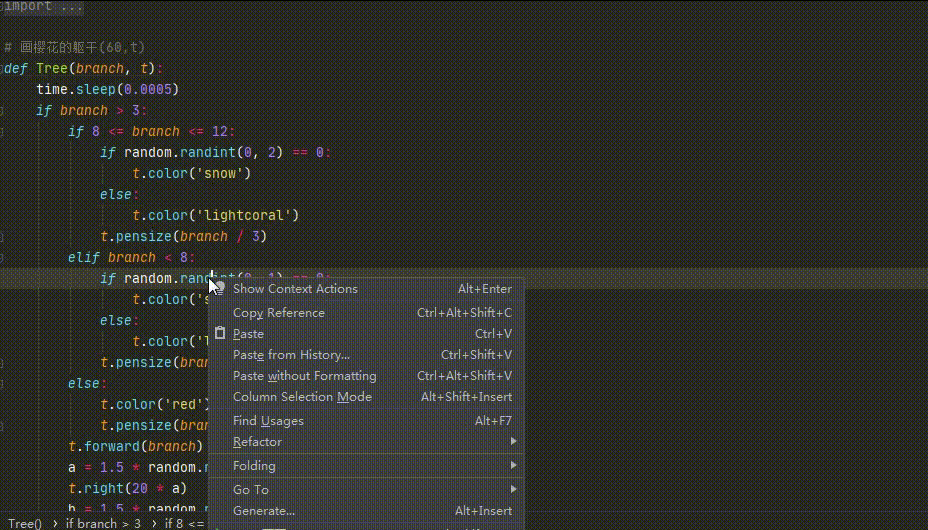Select Paste without Formatting
This screenshot has height=530, width=928.
(x=304, y=376)
